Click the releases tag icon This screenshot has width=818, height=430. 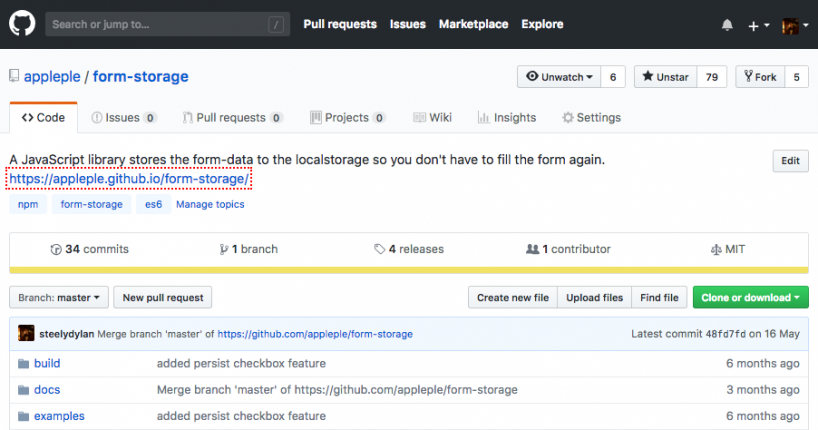[x=380, y=249]
